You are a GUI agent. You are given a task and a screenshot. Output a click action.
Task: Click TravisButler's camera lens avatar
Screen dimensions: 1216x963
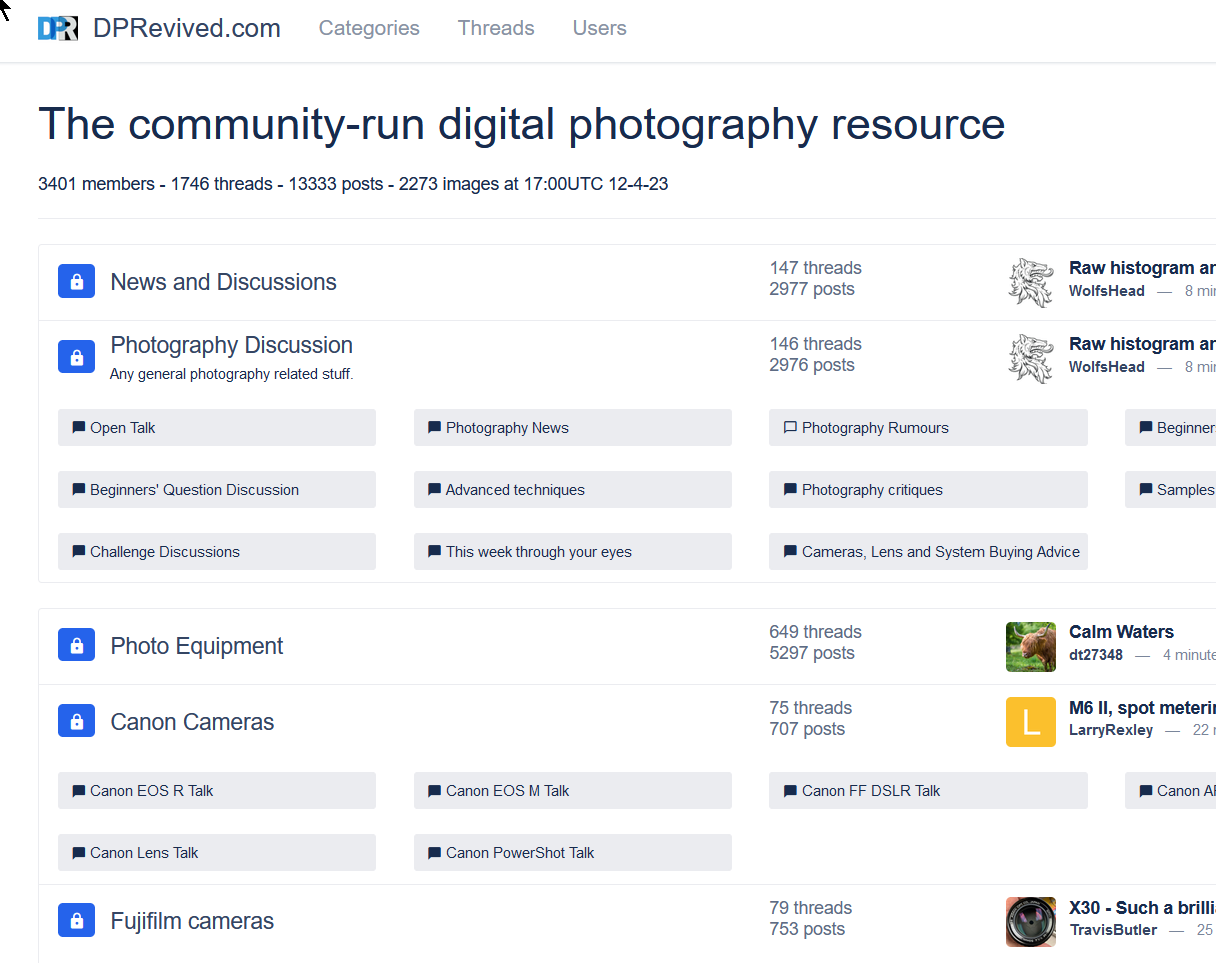point(1031,921)
